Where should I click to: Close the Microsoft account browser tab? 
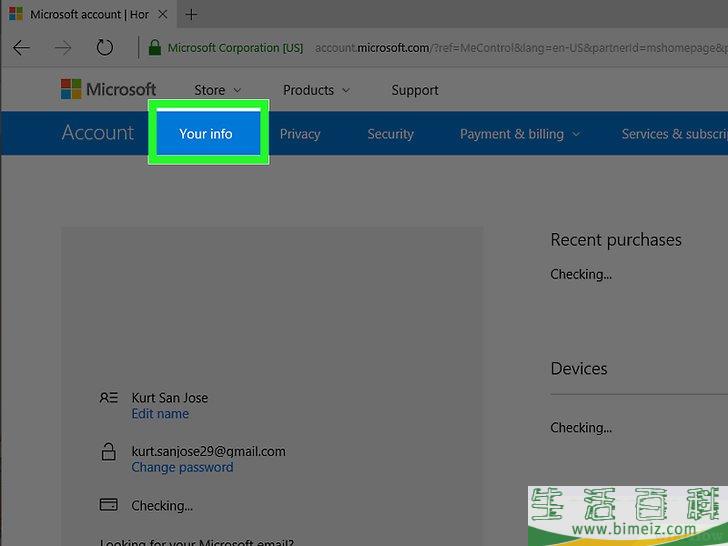(162, 14)
